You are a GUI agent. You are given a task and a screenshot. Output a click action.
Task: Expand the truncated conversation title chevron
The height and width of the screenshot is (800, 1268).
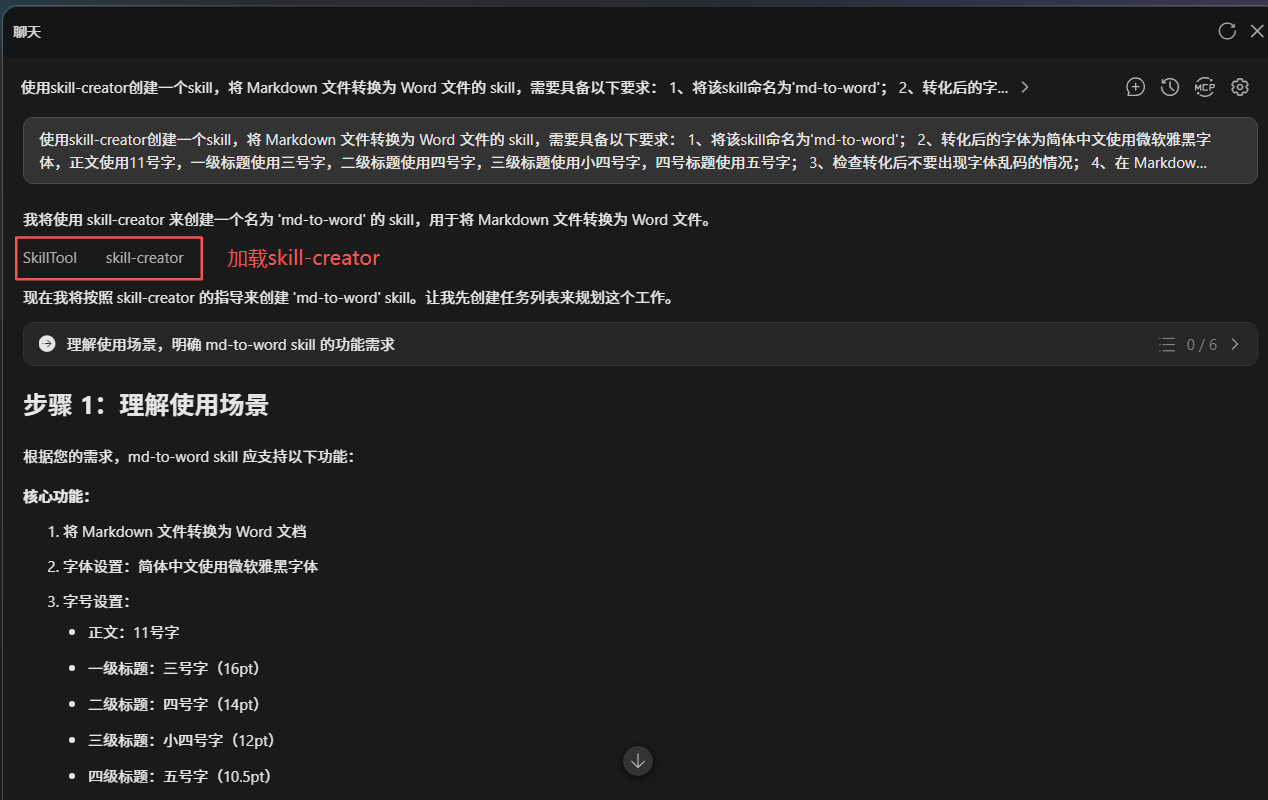coord(1025,87)
